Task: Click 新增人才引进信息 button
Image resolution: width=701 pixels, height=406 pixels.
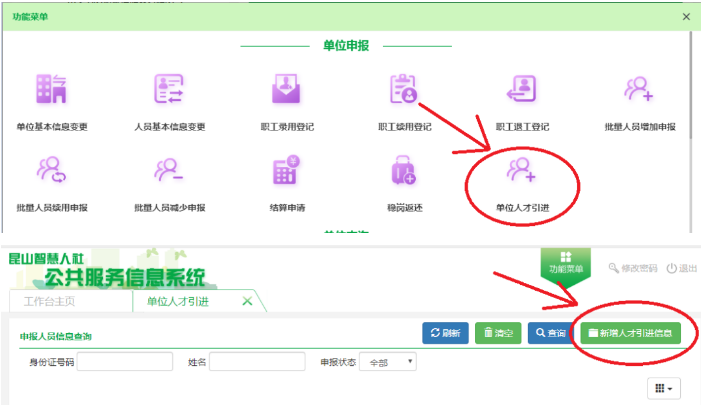Action: pyautogui.click(x=630, y=333)
